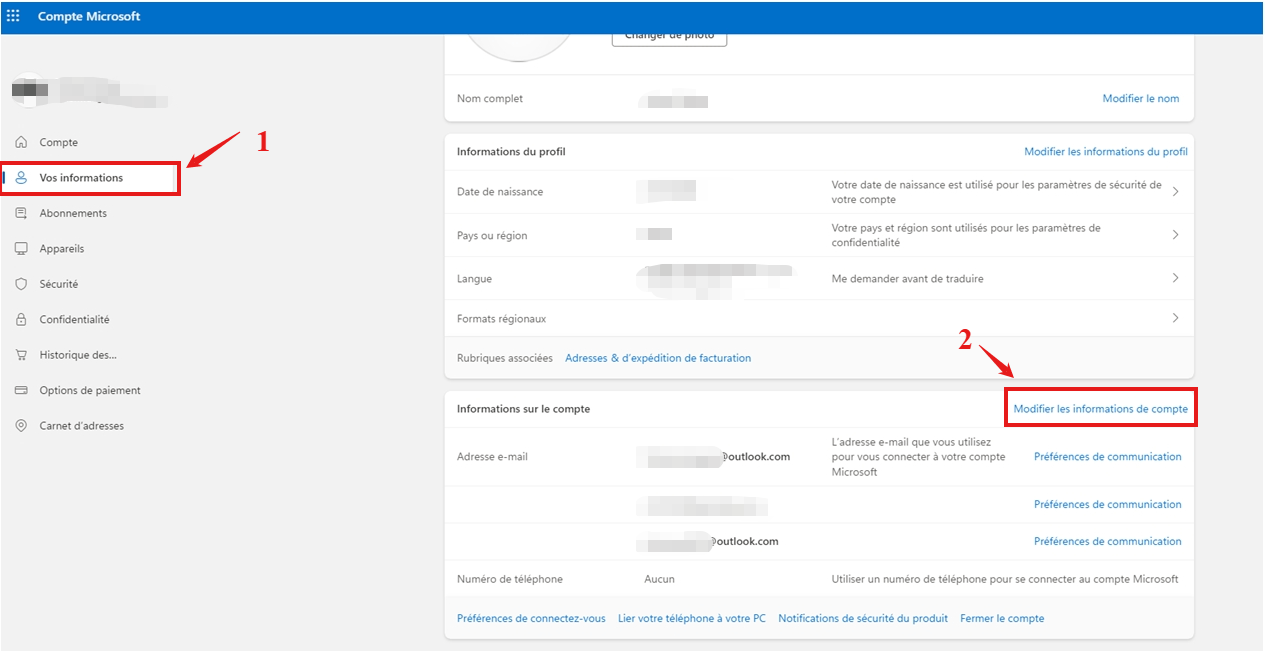The height and width of the screenshot is (651, 1267).
Task: Click Préférences de connectez-vous link
Action: pos(531,619)
